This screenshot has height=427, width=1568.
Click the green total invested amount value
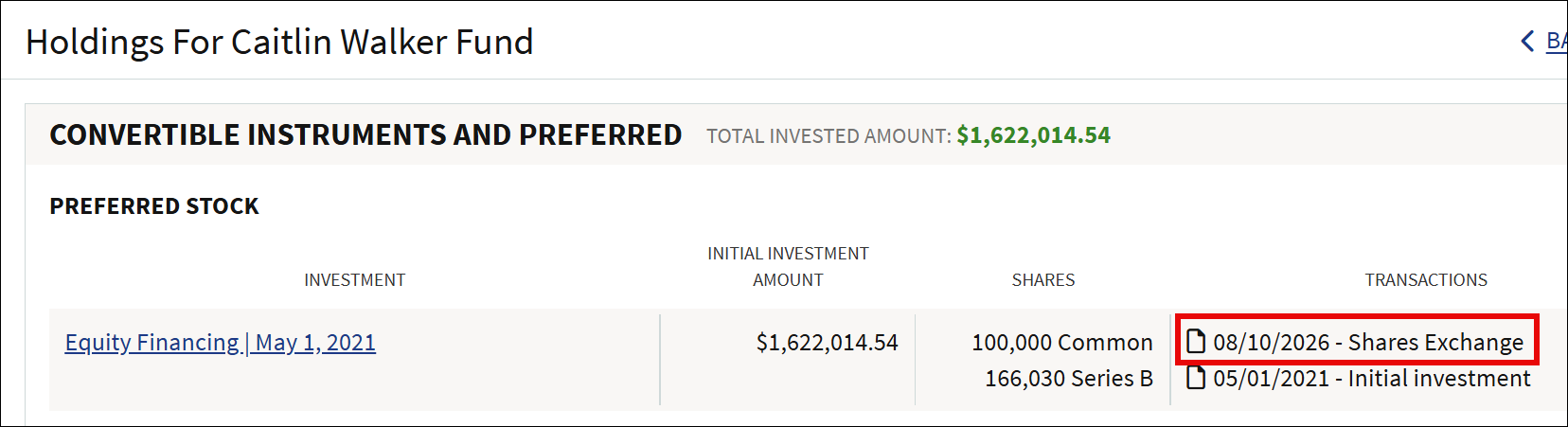(1033, 135)
